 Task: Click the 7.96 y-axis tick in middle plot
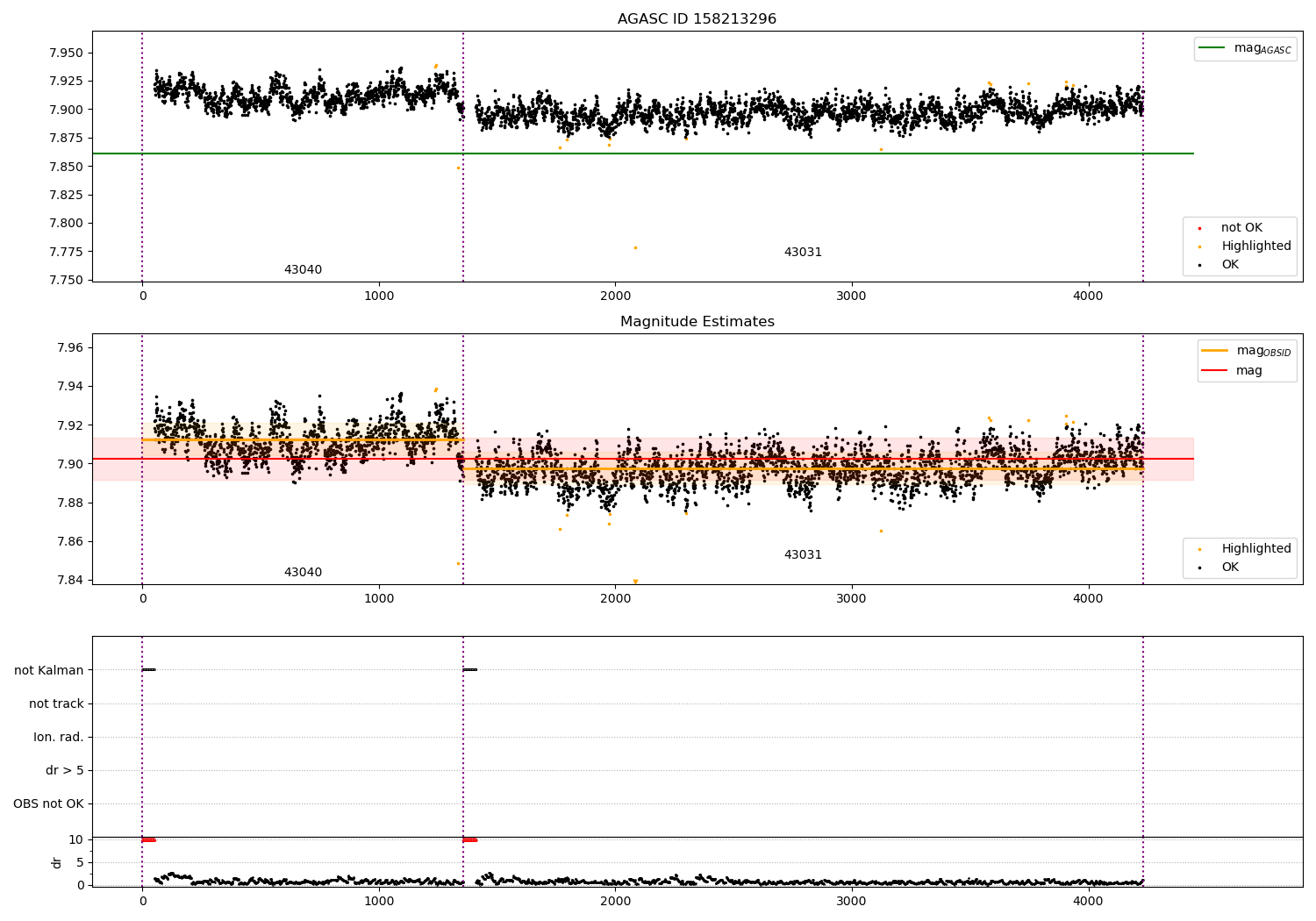point(69,348)
